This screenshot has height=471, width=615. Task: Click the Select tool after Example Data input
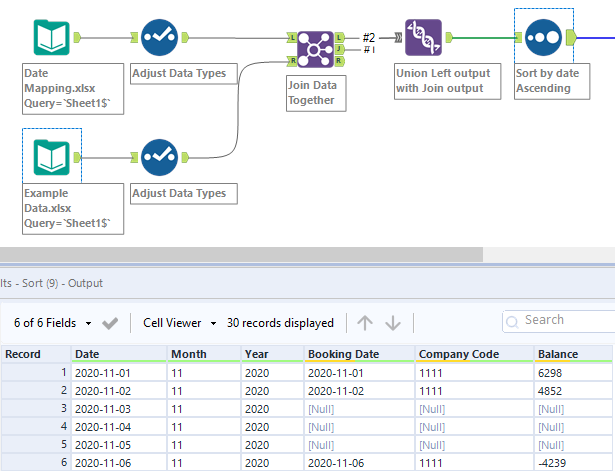pyautogui.click(x=159, y=157)
